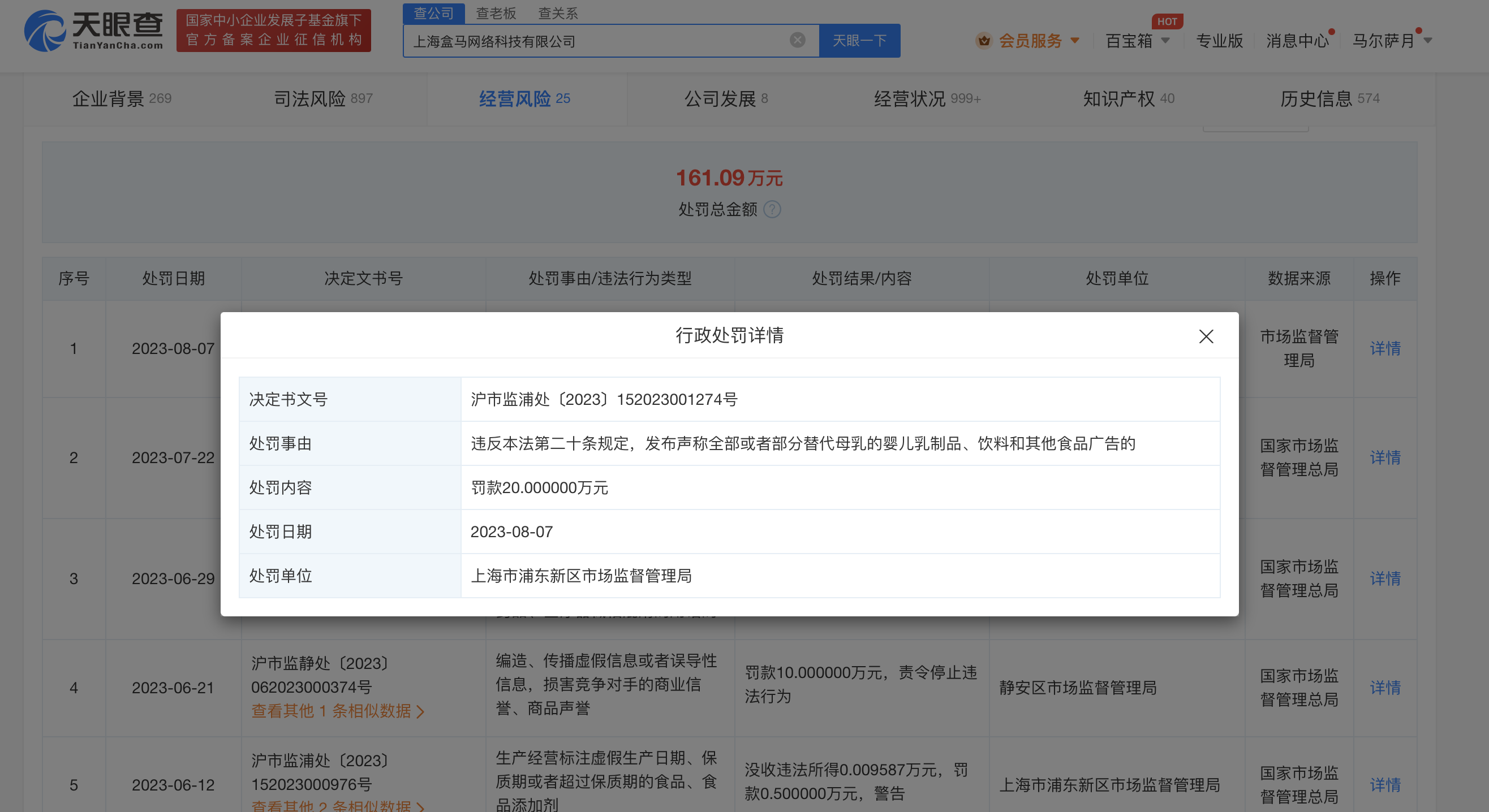Click the 会员服务 crown icon

tap(983, 41)
